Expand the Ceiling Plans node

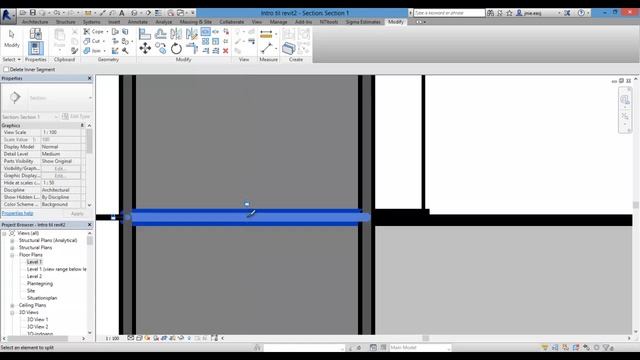click(12, 305)
